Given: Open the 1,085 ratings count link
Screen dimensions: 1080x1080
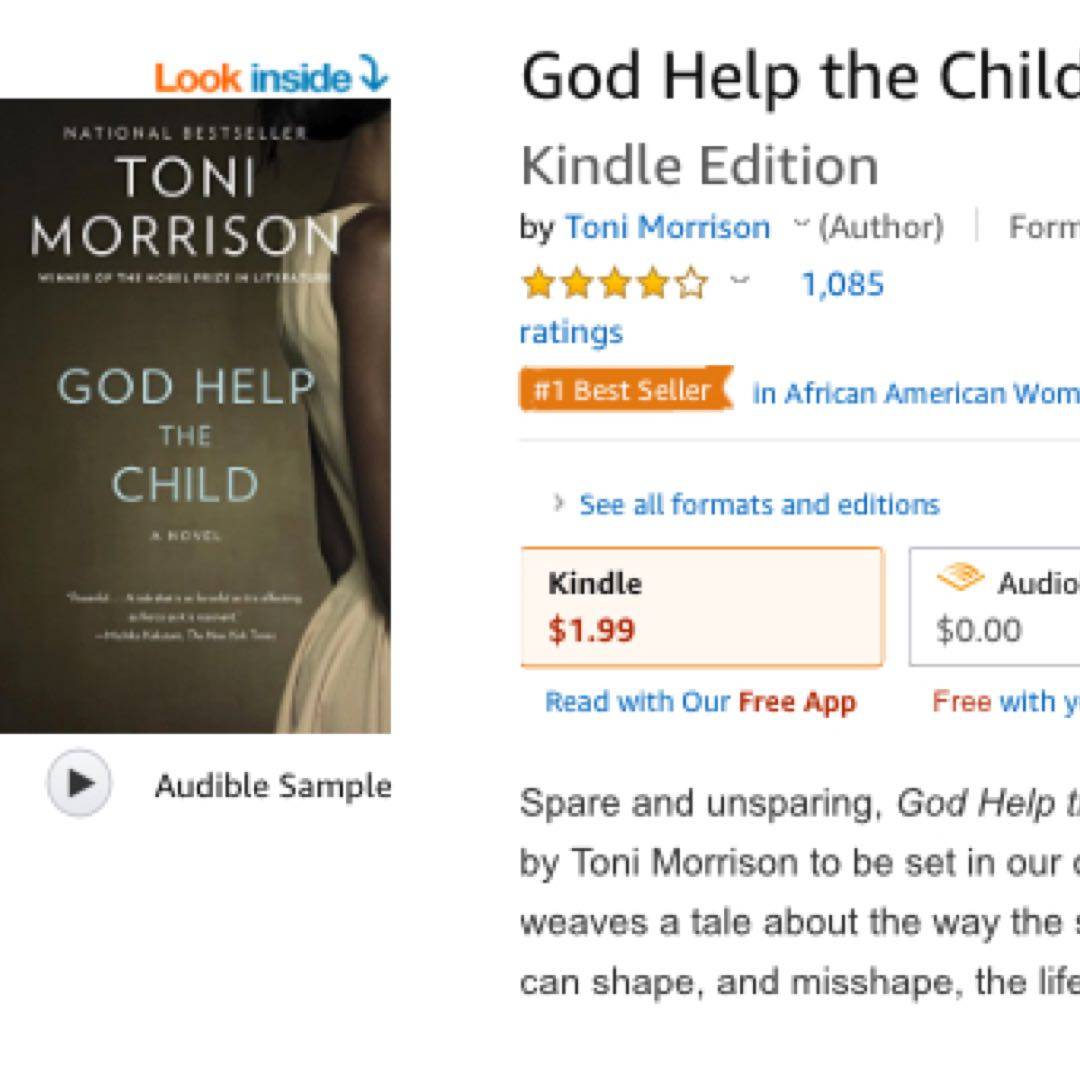Looking at the screenshot, I should [842, 285].
